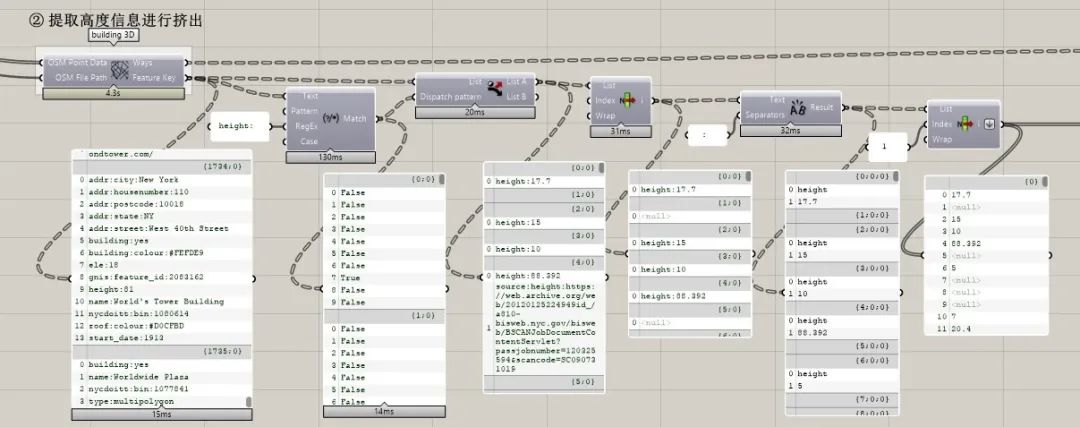The image size is (1080, 427).
Task: Click the 130ms profiler label
Action: 331,157
